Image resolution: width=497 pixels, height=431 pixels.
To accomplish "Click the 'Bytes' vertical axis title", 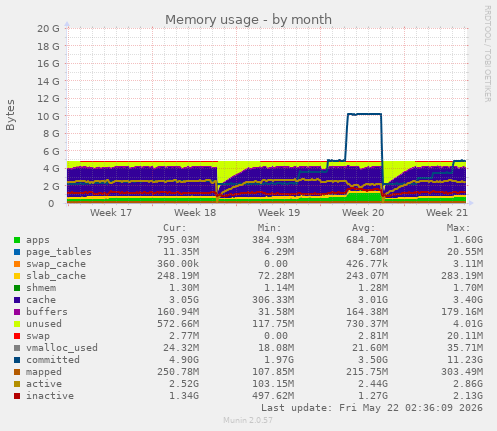I will (10, 115).
